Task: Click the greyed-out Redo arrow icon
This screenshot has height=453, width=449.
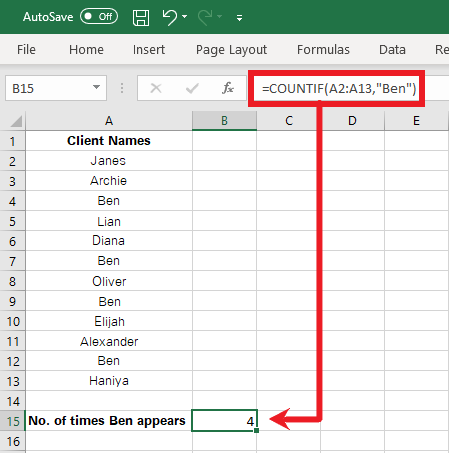Action: (205, 17)
